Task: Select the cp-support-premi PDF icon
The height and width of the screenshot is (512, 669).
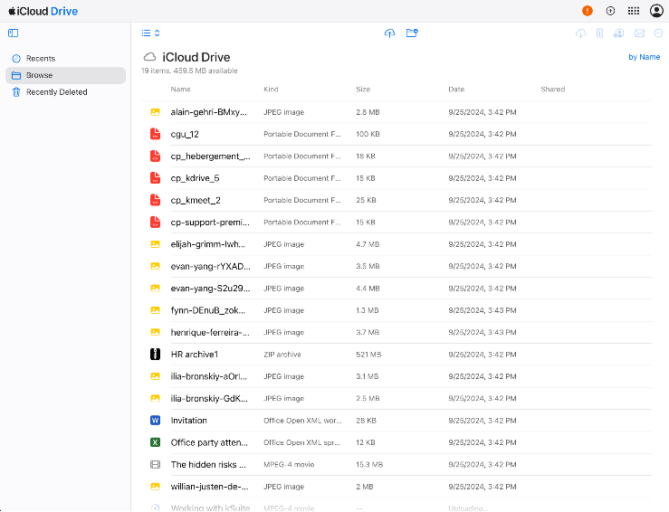Action: click(155, 222)
